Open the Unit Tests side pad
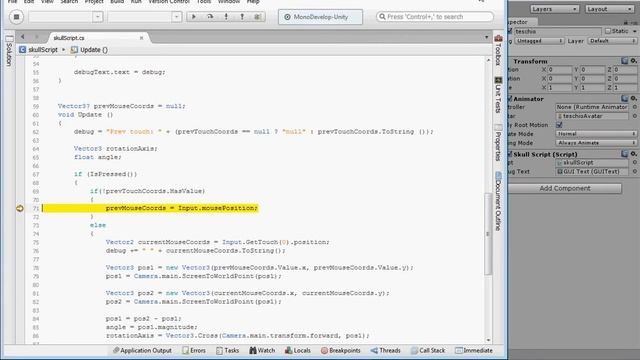 498,94
